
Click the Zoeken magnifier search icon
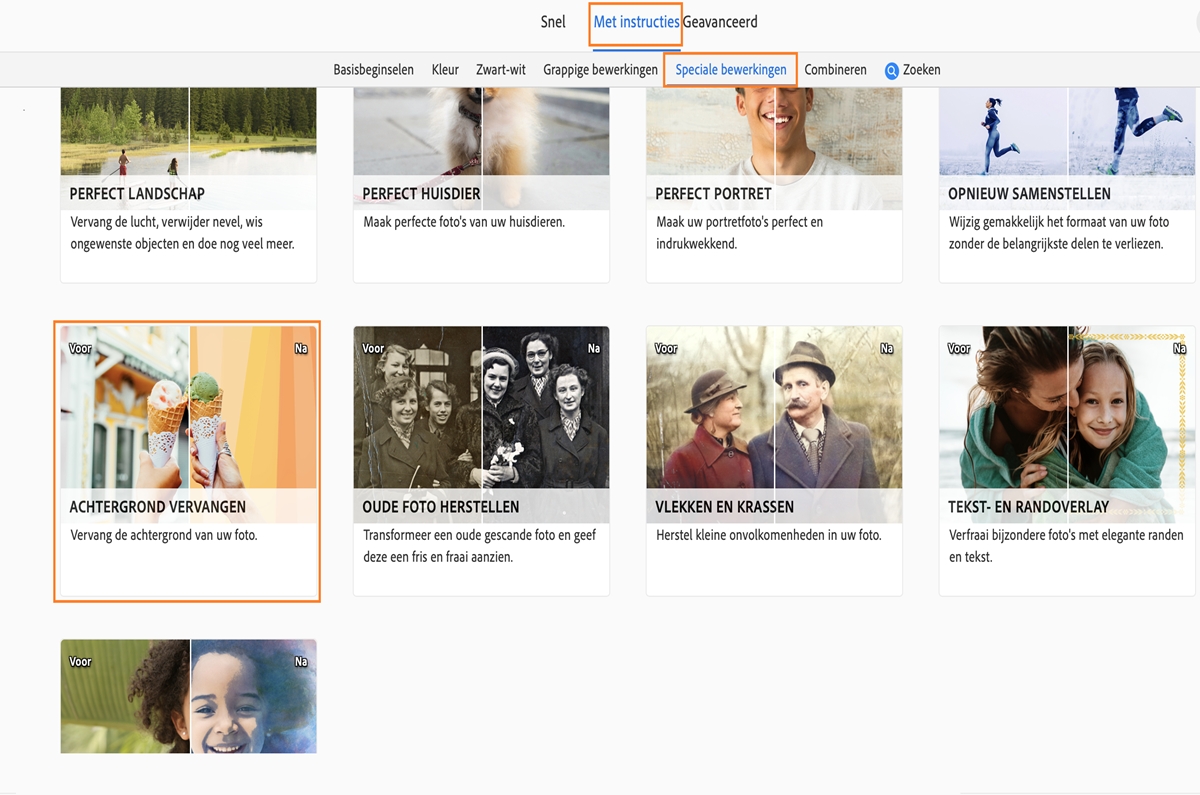(x=891, y=69)
